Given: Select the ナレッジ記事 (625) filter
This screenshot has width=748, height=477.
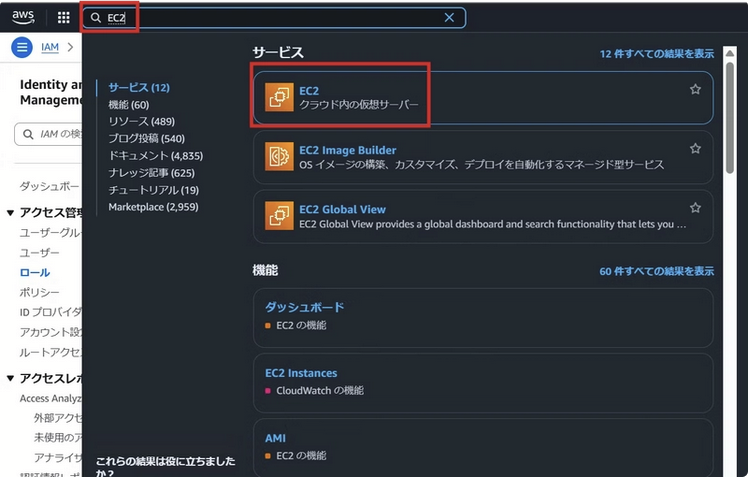Looking at the screenshot, I should pos(152,173).
